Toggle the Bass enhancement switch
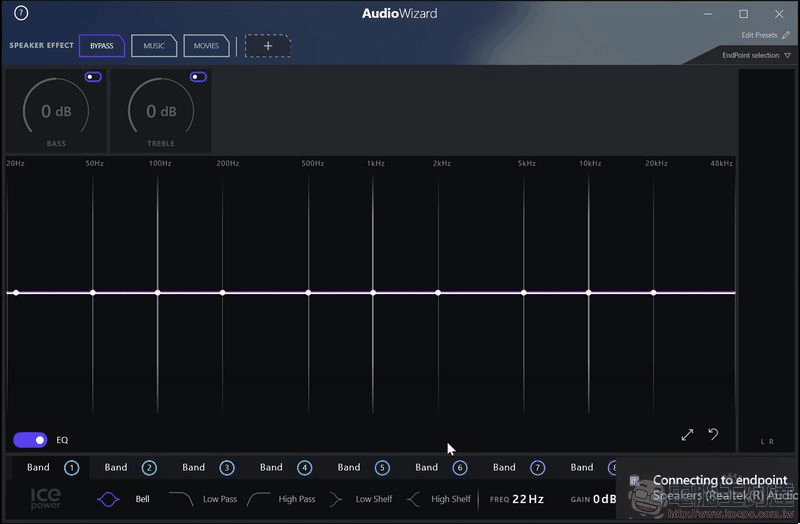 click(x=93, y=77)
